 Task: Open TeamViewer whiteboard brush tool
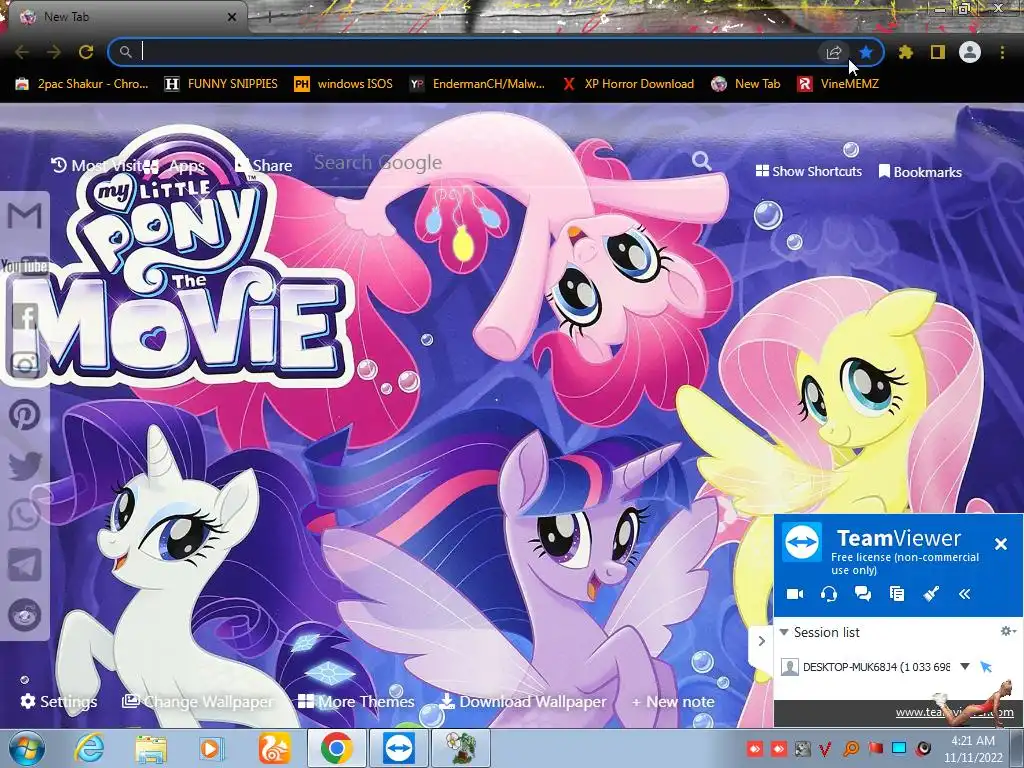931,594
